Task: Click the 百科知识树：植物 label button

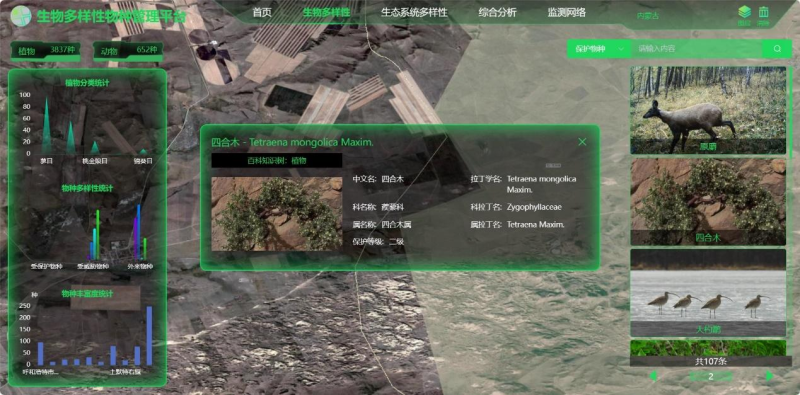Action: (277, 160)
